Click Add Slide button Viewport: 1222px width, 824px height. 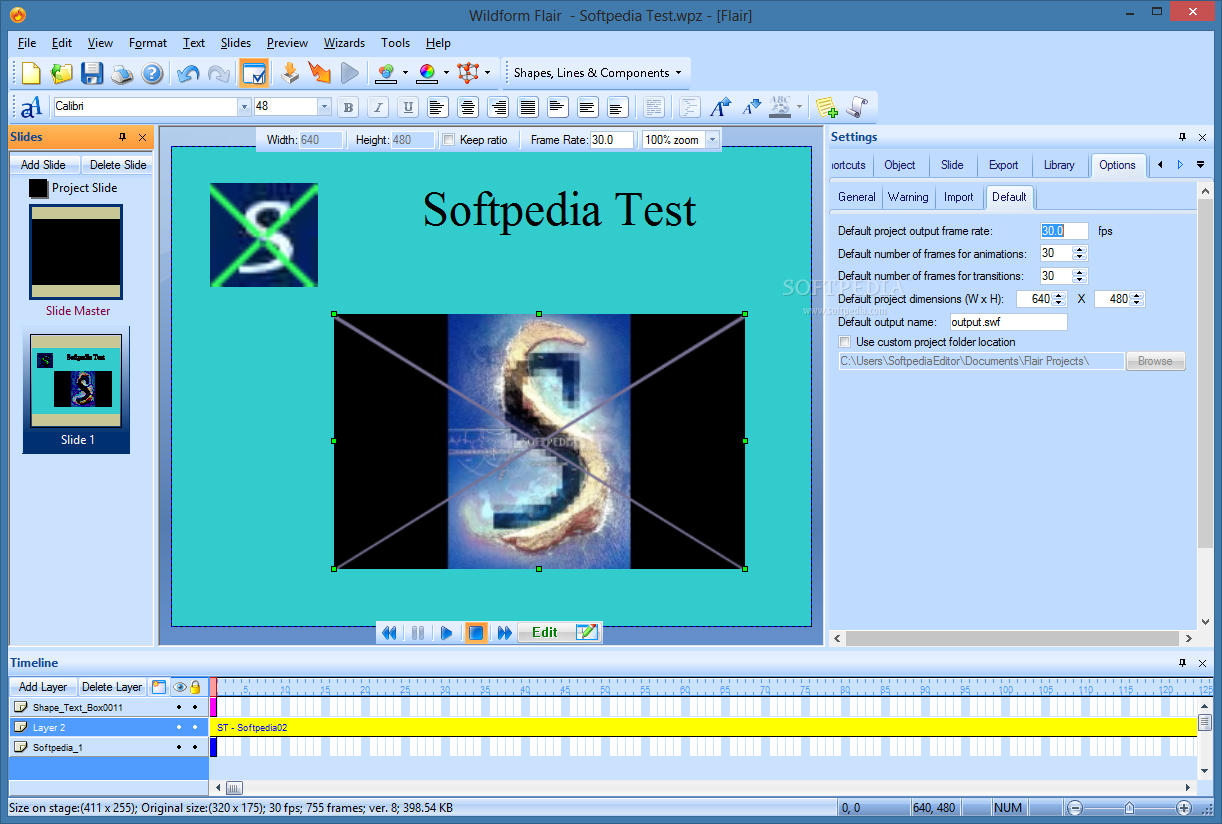(43, 165)
